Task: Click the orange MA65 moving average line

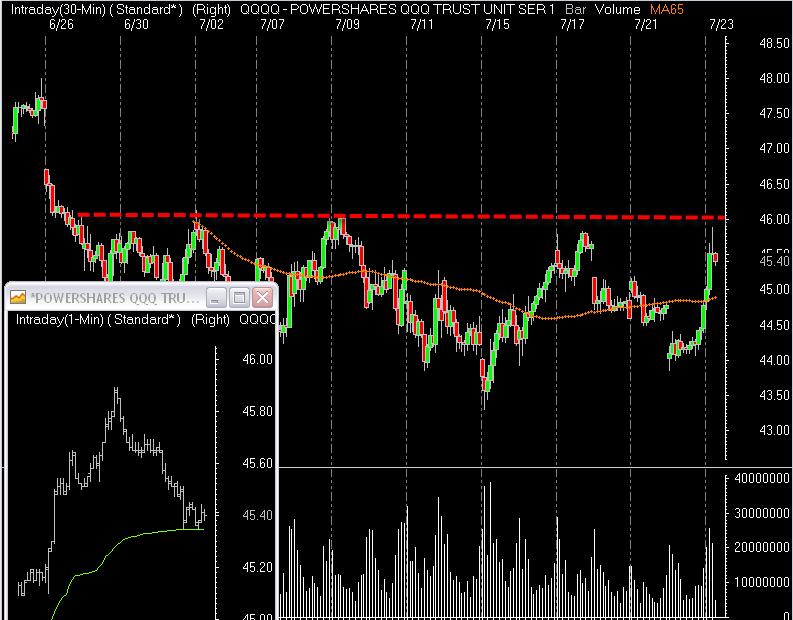Action: (455, 287)
